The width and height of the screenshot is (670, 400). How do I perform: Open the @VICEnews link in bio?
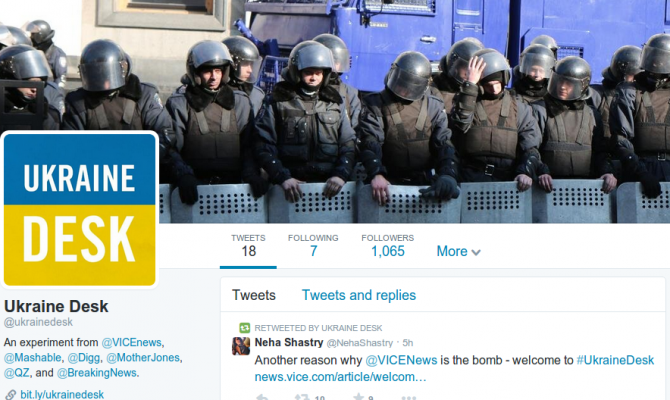(x=132, y=343)
